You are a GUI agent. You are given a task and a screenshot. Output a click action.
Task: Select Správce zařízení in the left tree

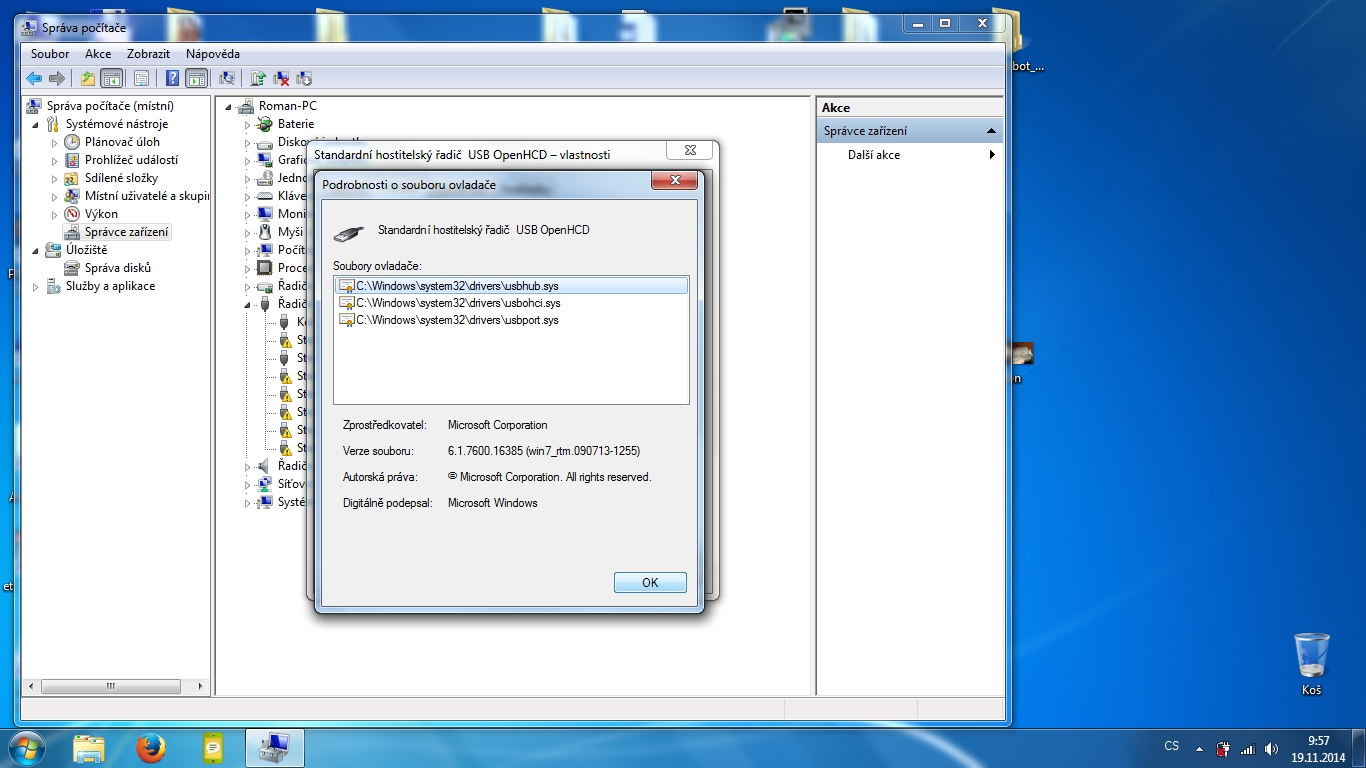(127, 232)
